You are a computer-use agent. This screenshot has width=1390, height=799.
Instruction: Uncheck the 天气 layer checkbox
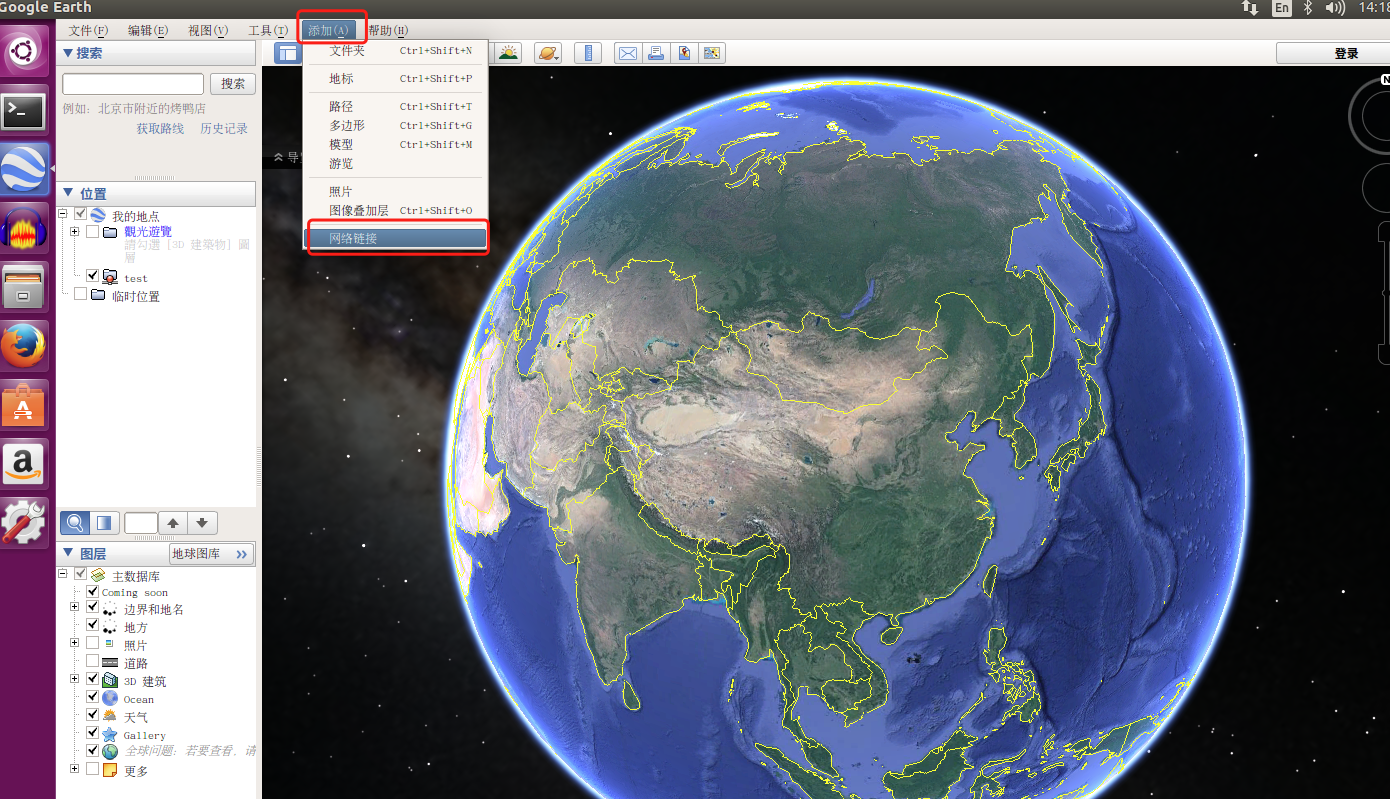[93, 715]
